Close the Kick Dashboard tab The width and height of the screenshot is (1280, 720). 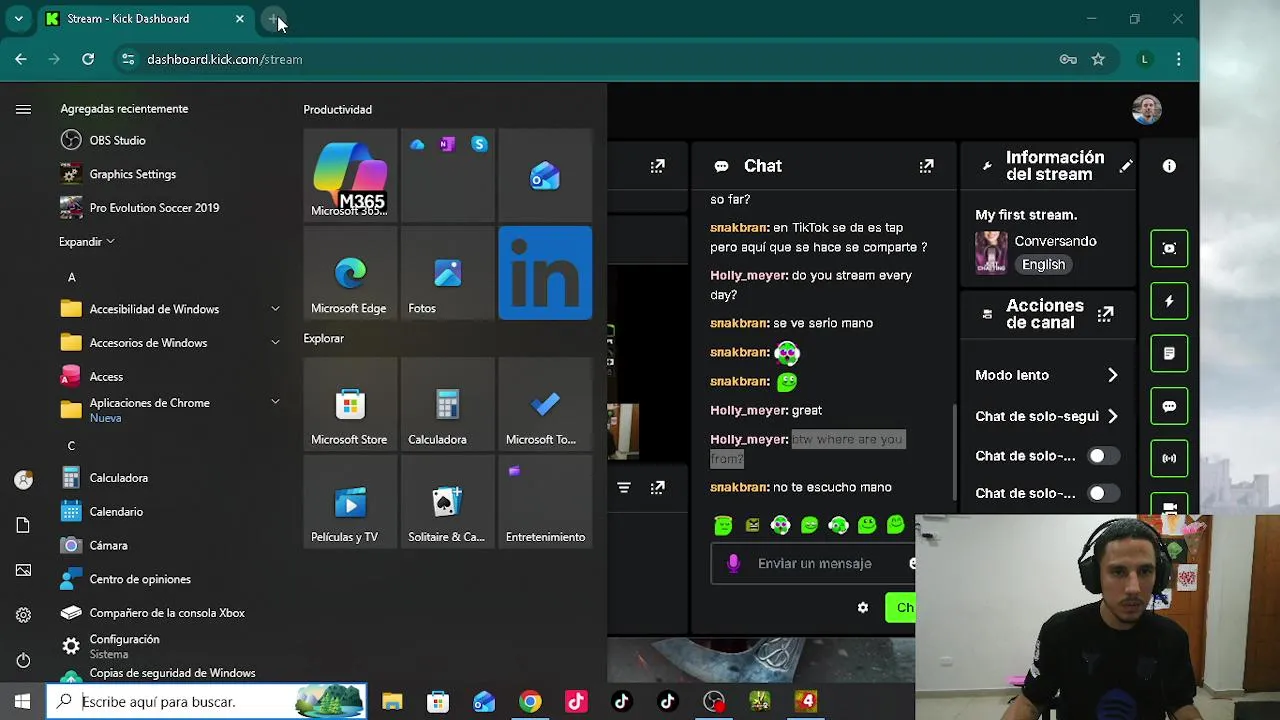click(240, 18)
